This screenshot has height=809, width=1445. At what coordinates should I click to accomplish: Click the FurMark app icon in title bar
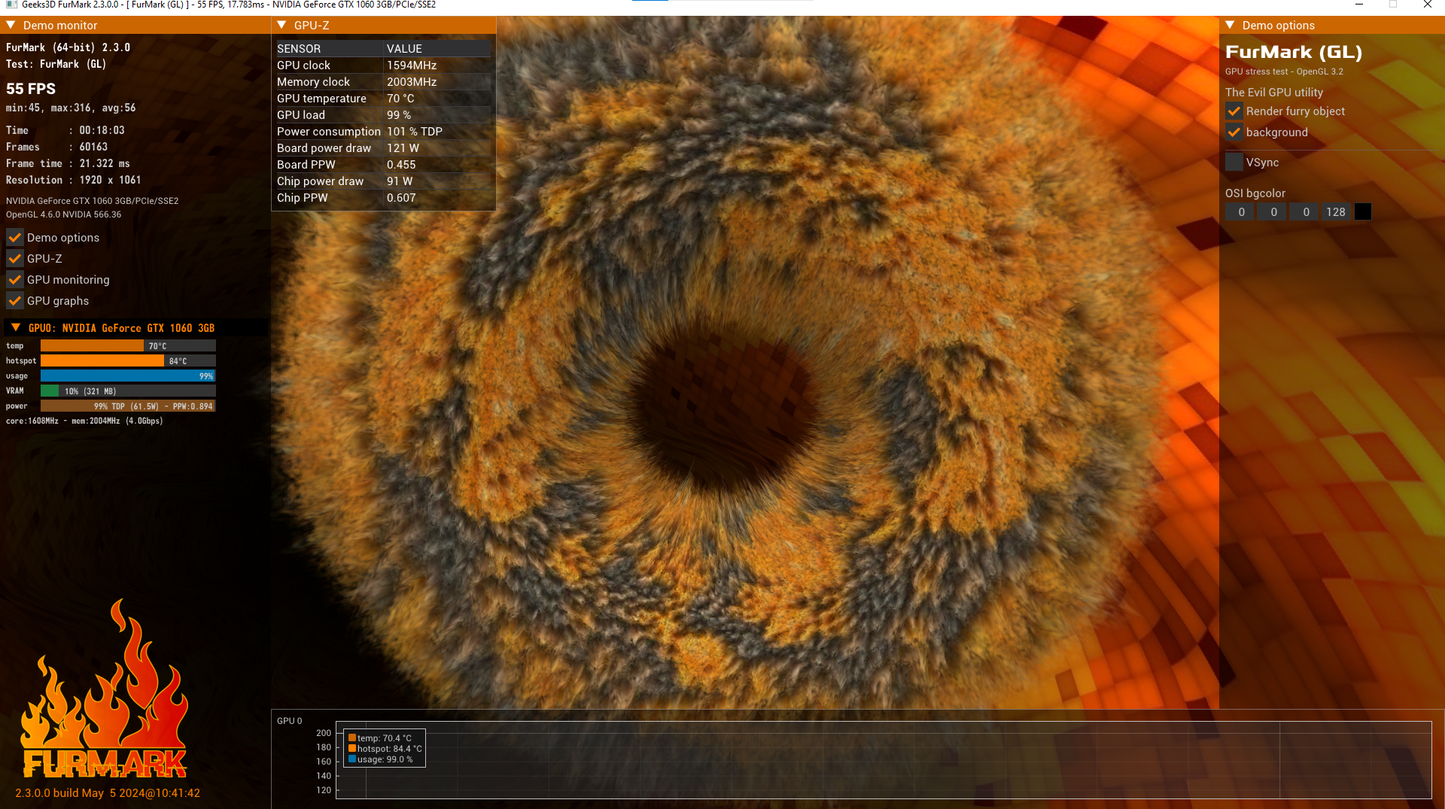coord(11,5)
